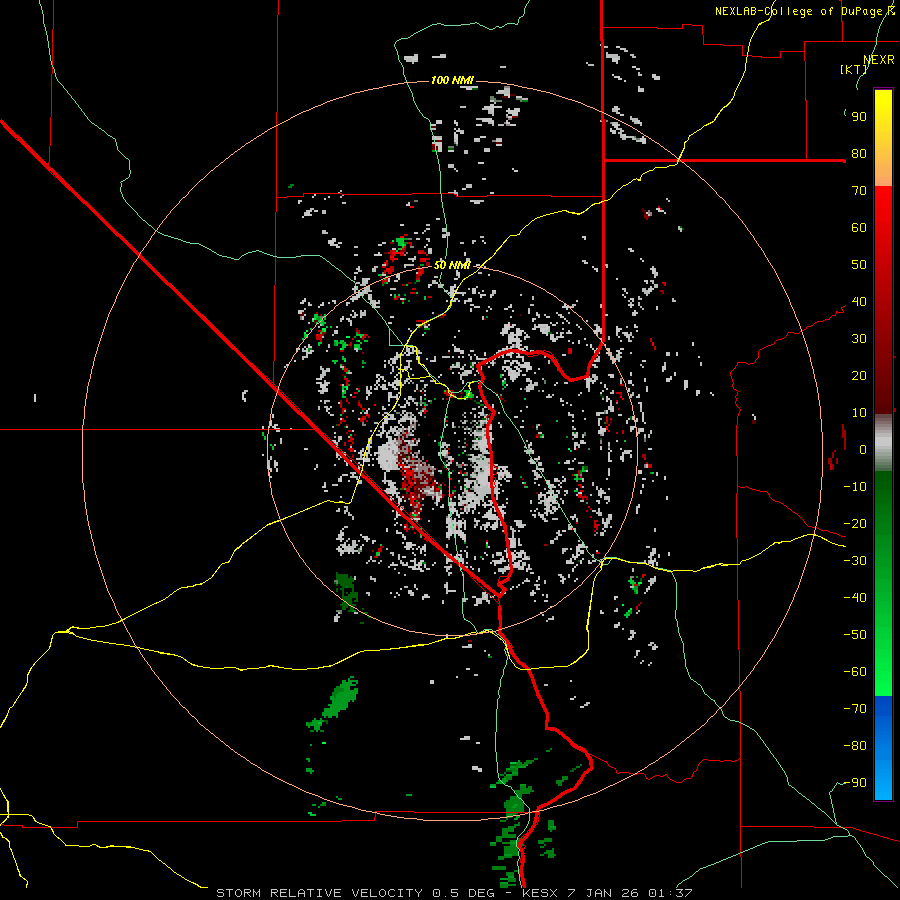Click the -20 value on velocity scale
This screenshot has height=900, width=900.
click(x=855, y=524)
